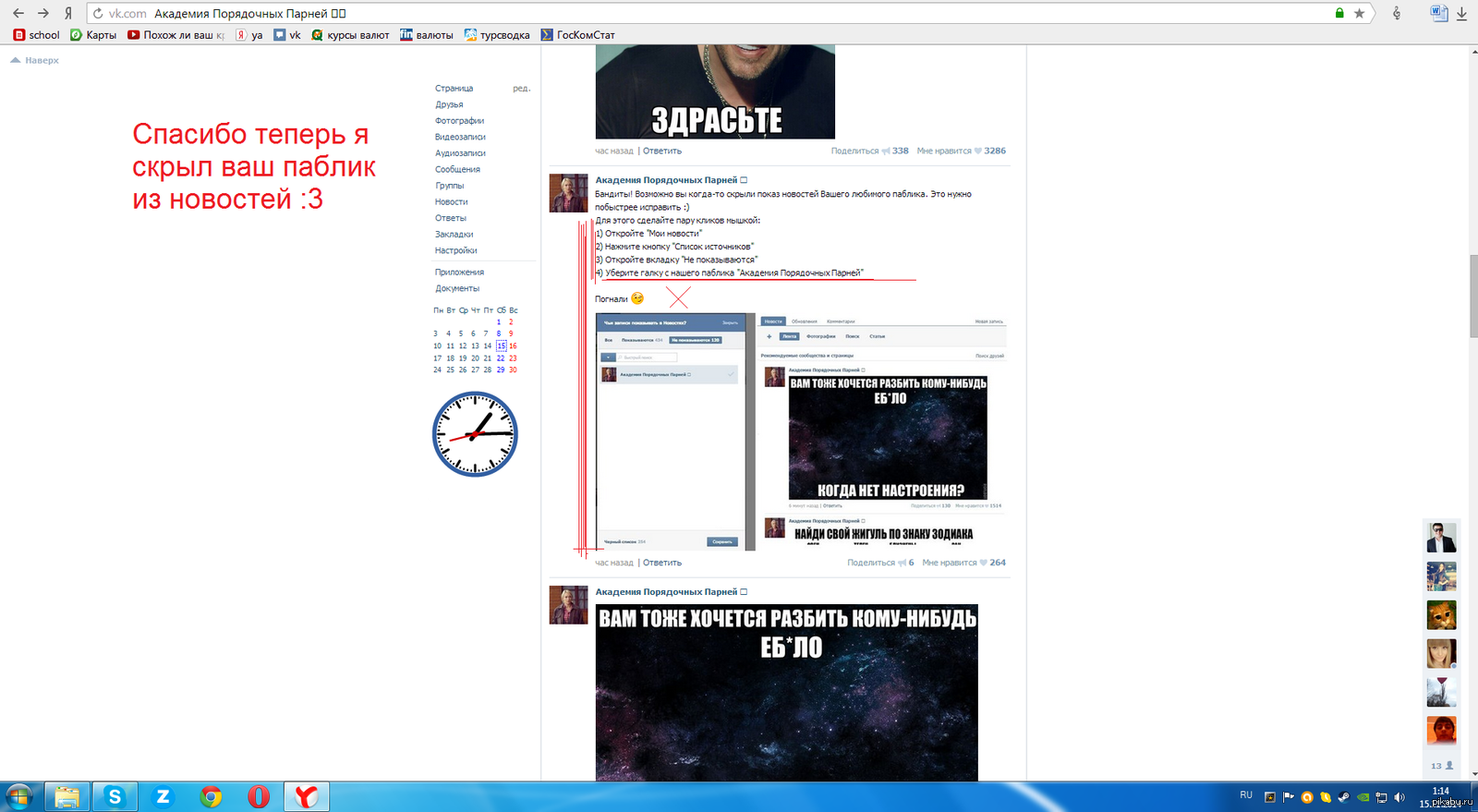The image size is (1478, 812).
Task: Open the instruction screenshot thumbnail in post
Action: 800,431
